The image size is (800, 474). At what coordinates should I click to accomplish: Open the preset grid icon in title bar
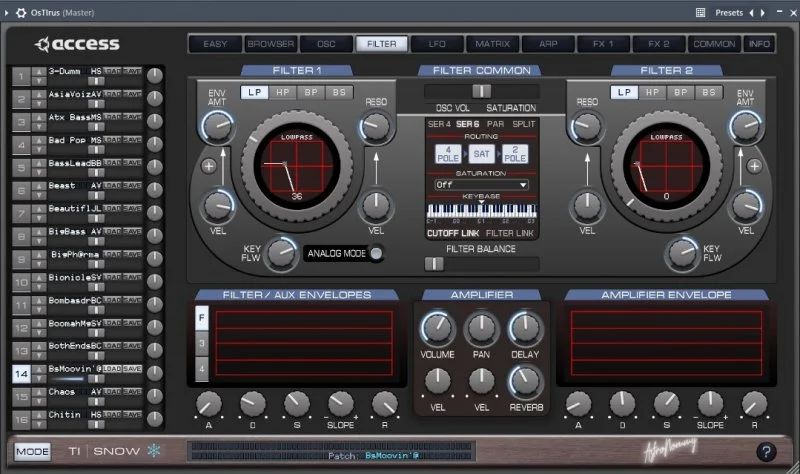tap(701, 13)
